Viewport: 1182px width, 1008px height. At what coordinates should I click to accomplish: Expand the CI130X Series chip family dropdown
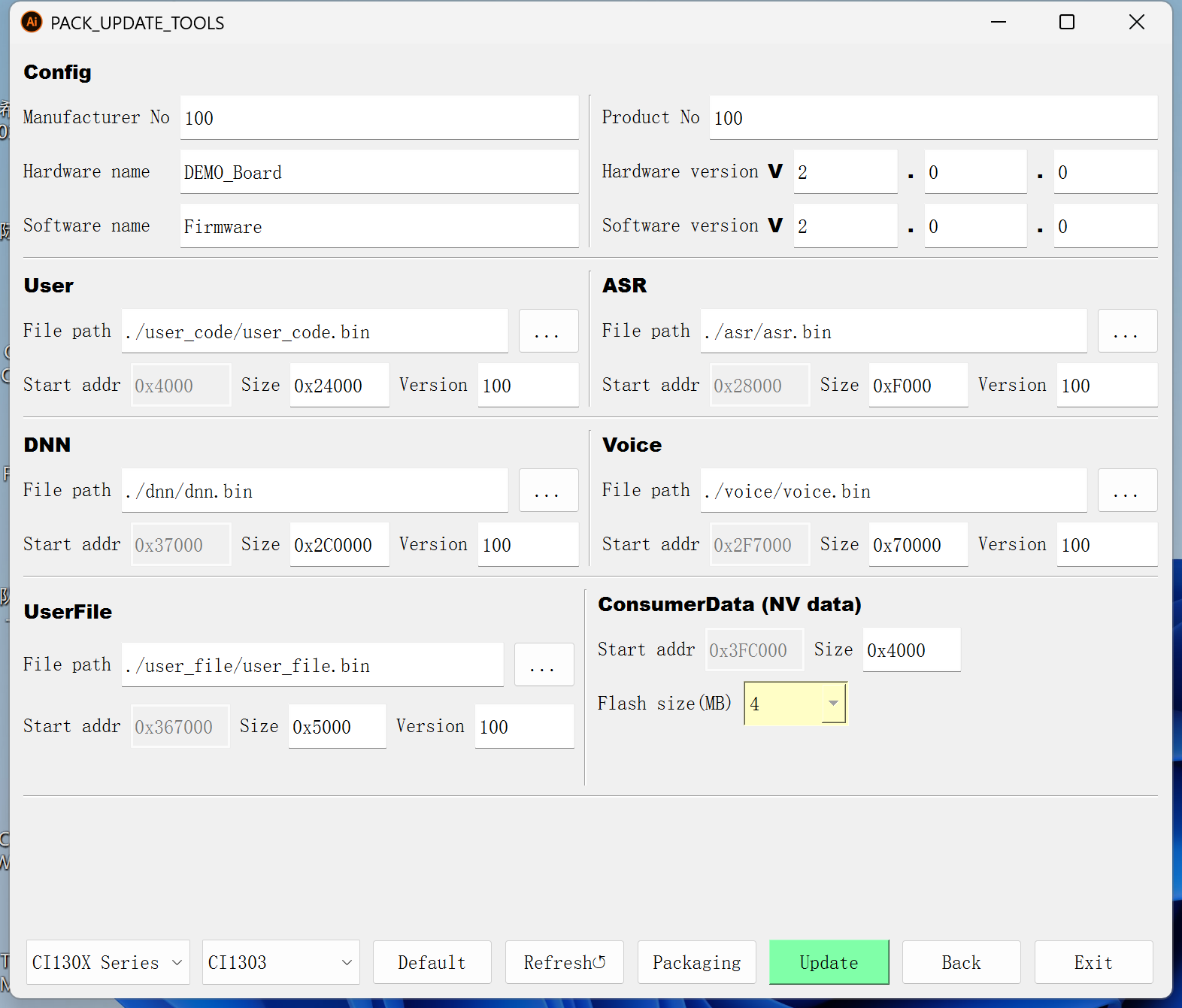108,962
